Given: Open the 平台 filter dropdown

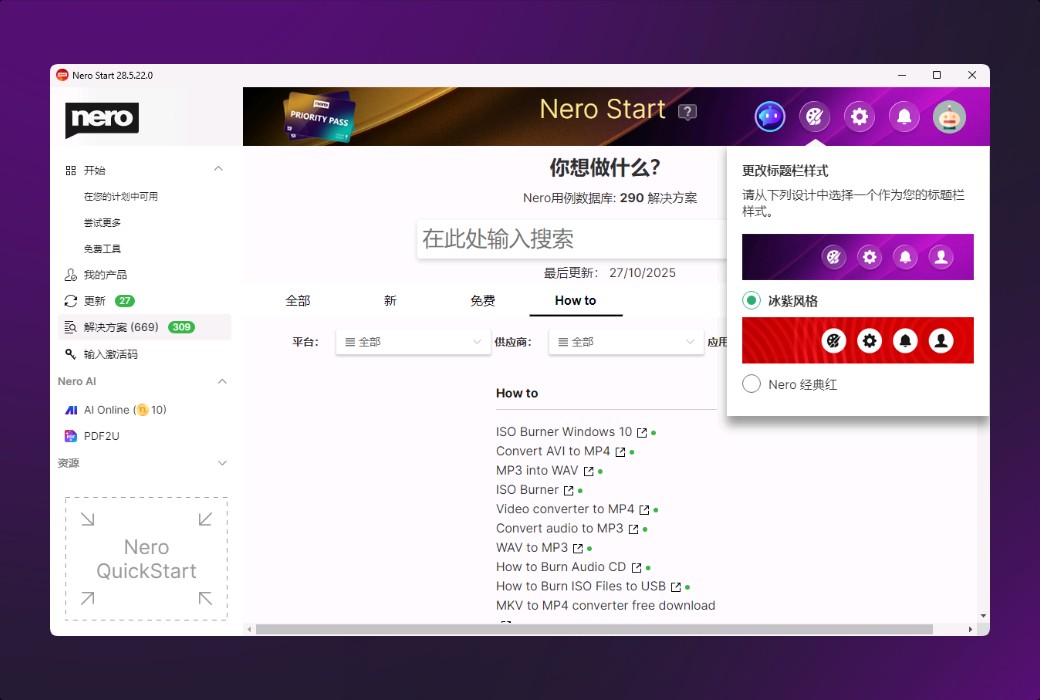Looking at the screenshot, I should pyautogui.click(x=412, y=342).
